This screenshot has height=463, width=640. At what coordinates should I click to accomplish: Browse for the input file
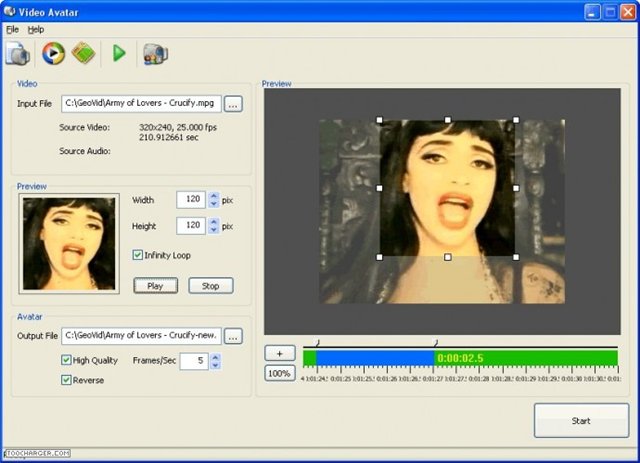point(233,104)
